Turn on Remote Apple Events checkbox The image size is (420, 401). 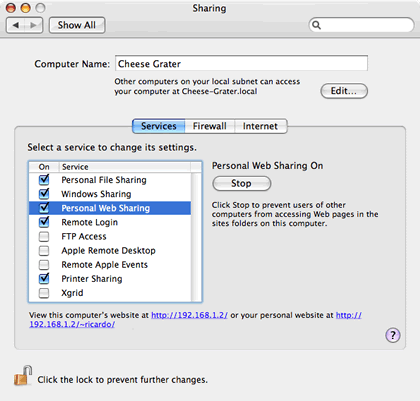(44, 265)
